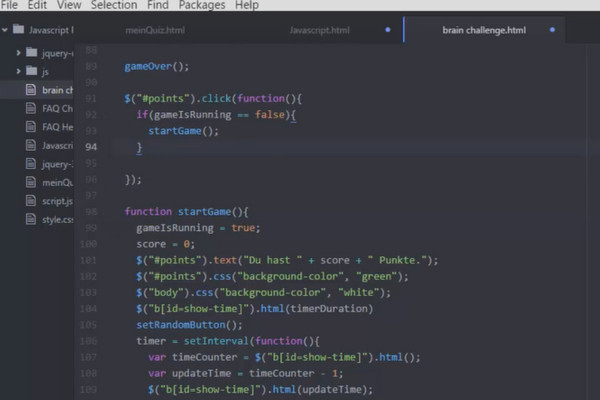Click line number 98 in gutter
The image size is (600, 400).
pos(91,212)
